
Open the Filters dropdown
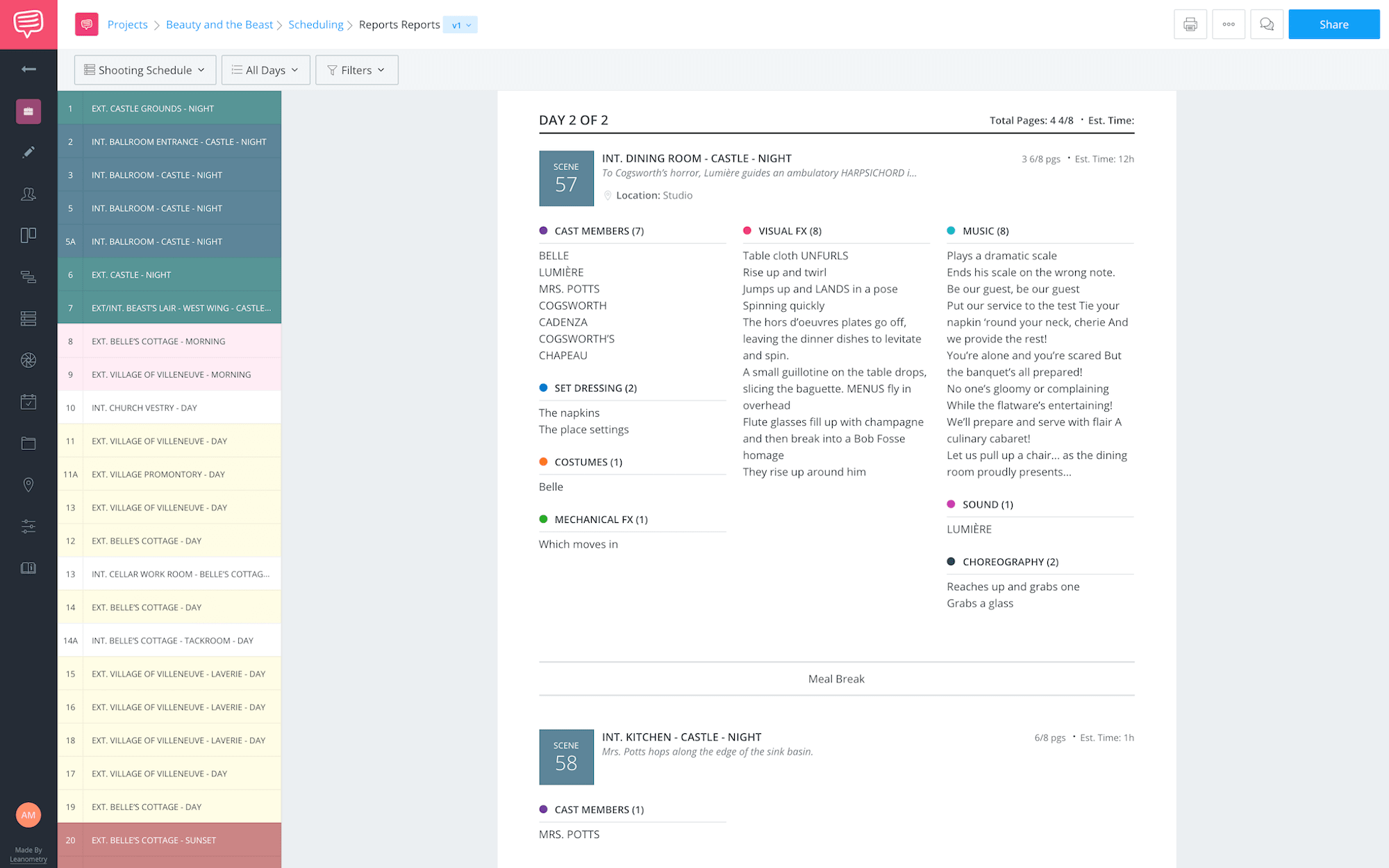point(356,70)
